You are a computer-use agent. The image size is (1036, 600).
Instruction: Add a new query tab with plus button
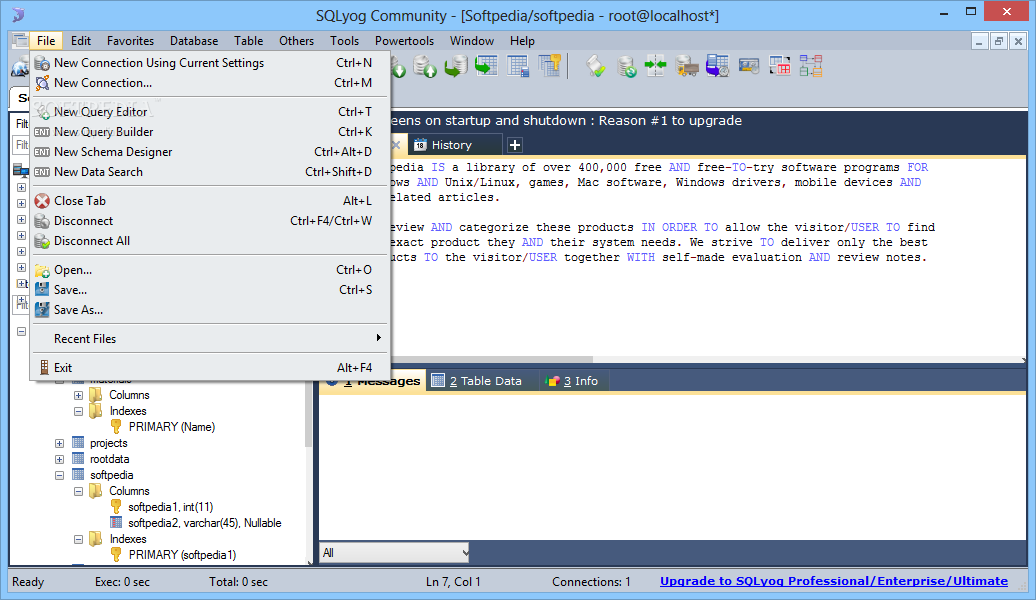pos(515,145)
